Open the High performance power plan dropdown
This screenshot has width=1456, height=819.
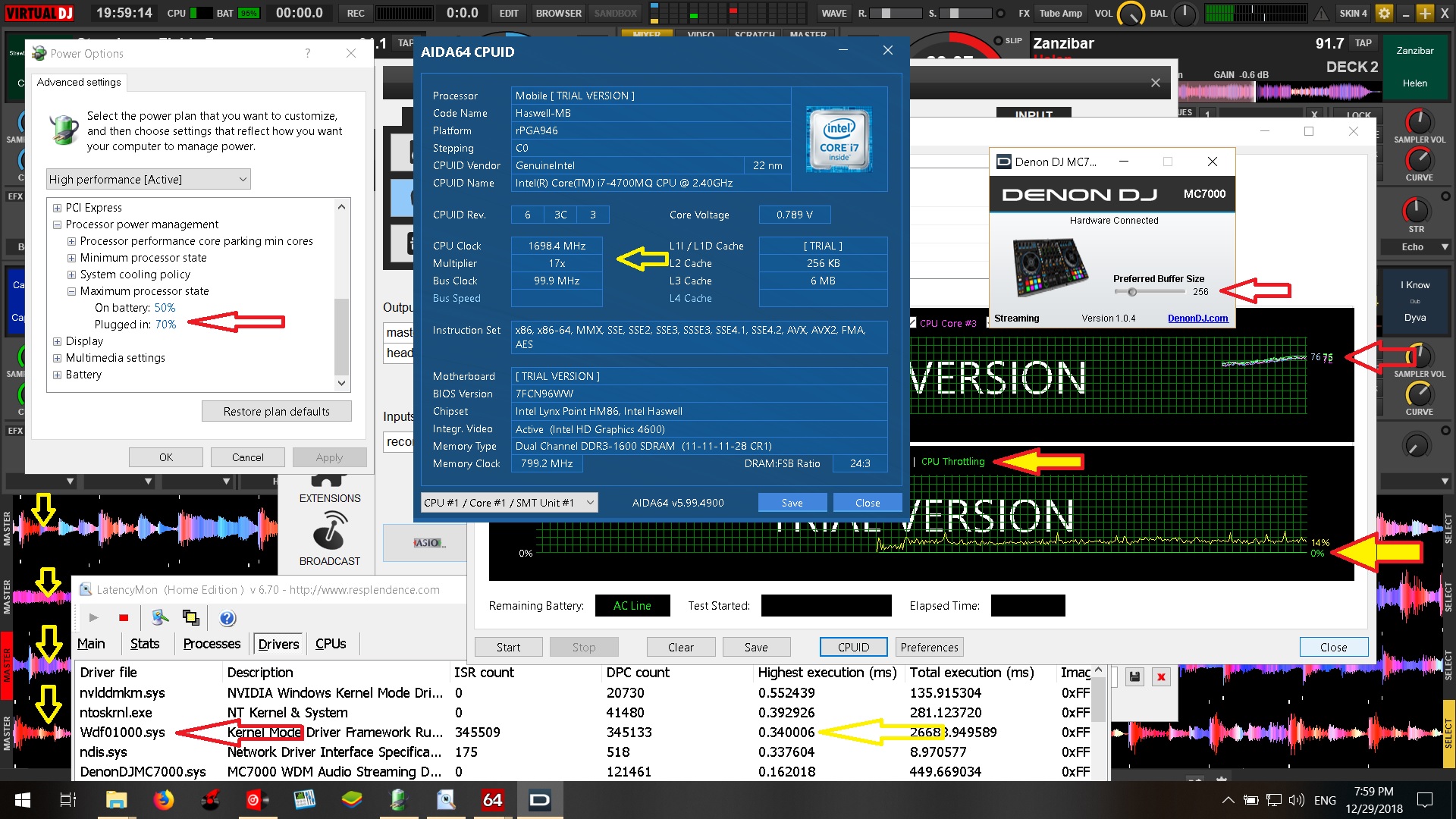point(148,180)
